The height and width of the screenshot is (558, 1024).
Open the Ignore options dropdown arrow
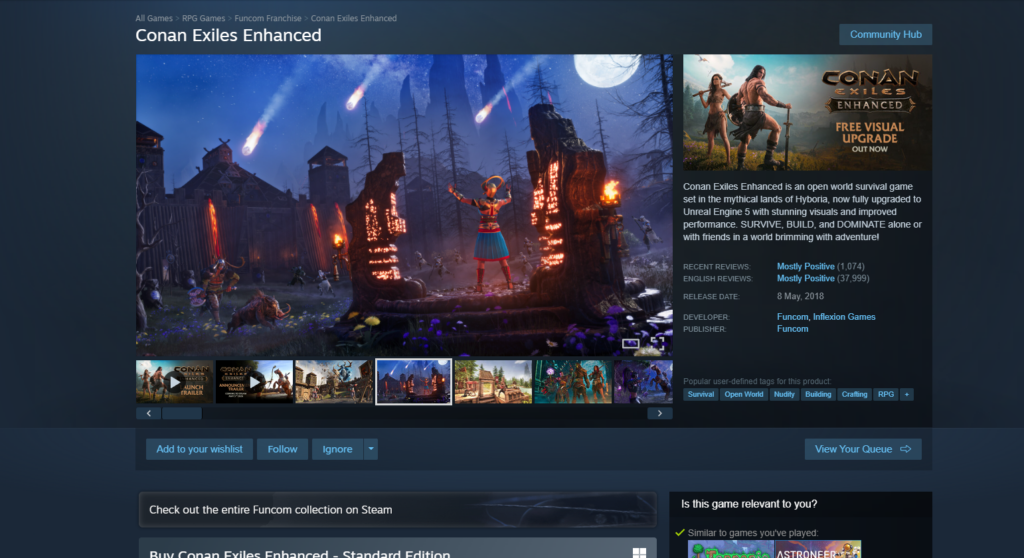pyautogui.click(x=370, y=449)
